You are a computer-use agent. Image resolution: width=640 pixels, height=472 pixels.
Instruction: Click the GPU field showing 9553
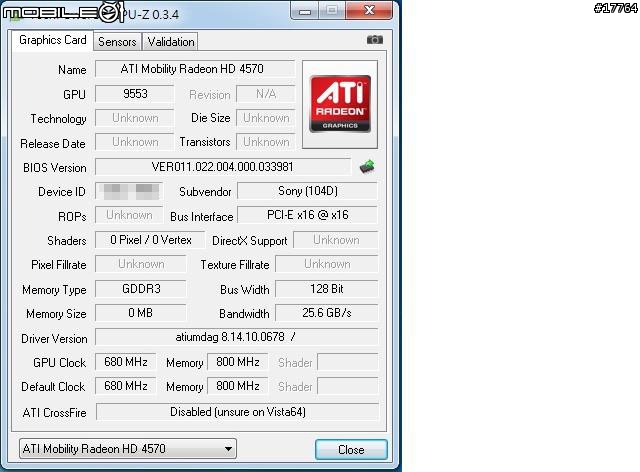(x=135, y=94)
